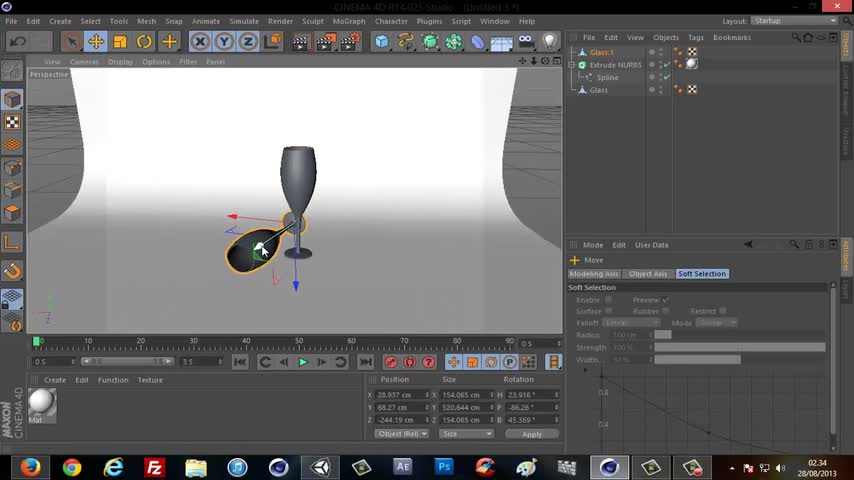This screenshot has height=480, width=854.
Task: Open the Layout Startup dropdown
Action: coord(794,21)
